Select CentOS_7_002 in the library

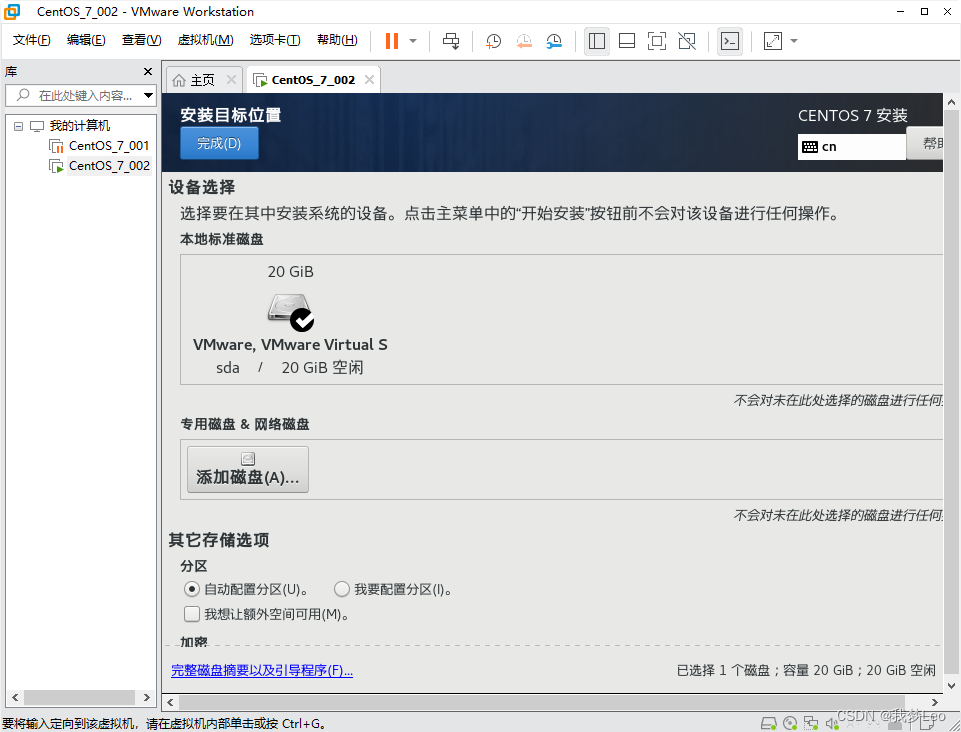point(108,166)
